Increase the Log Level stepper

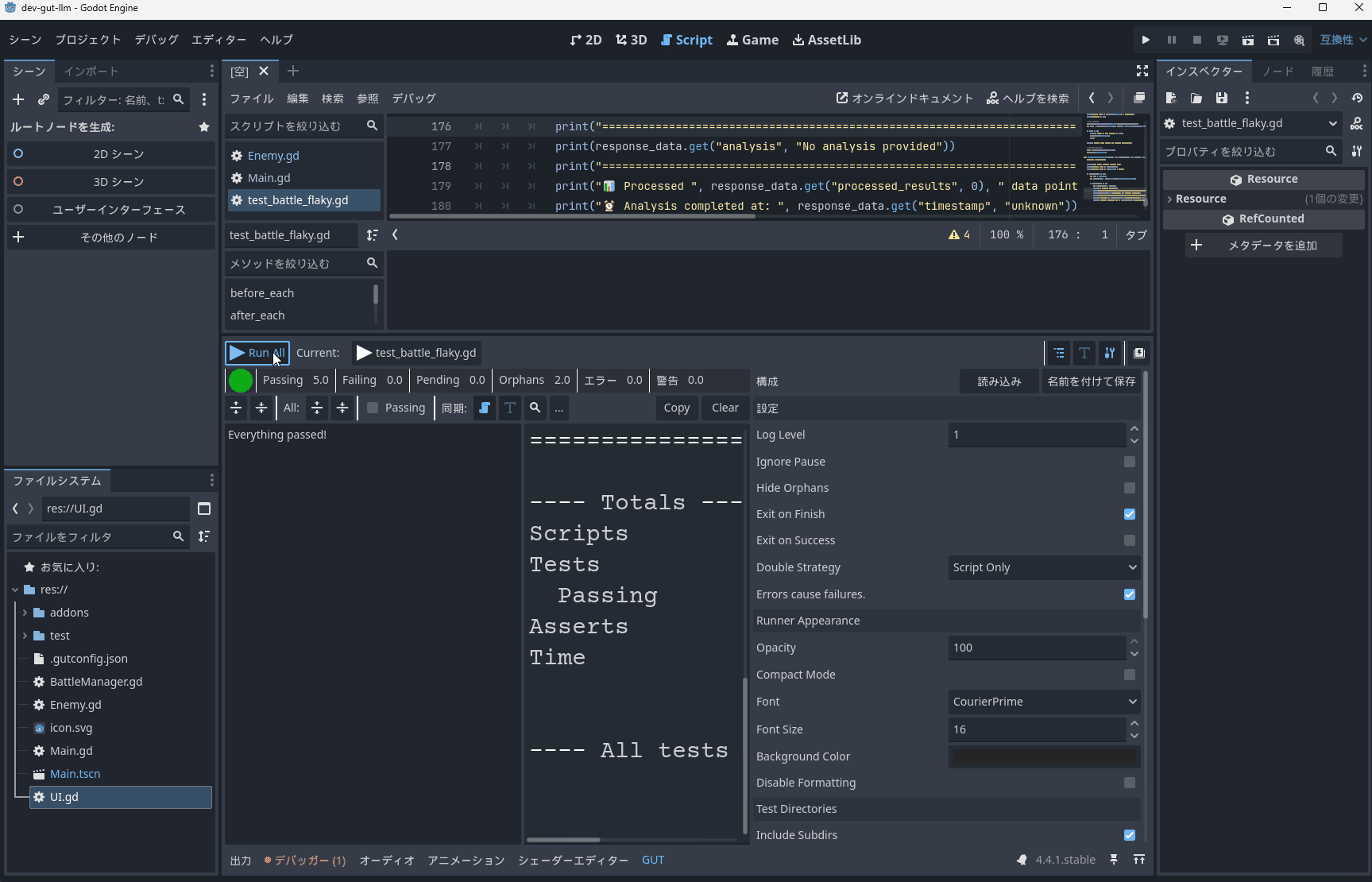[1134, 429]
